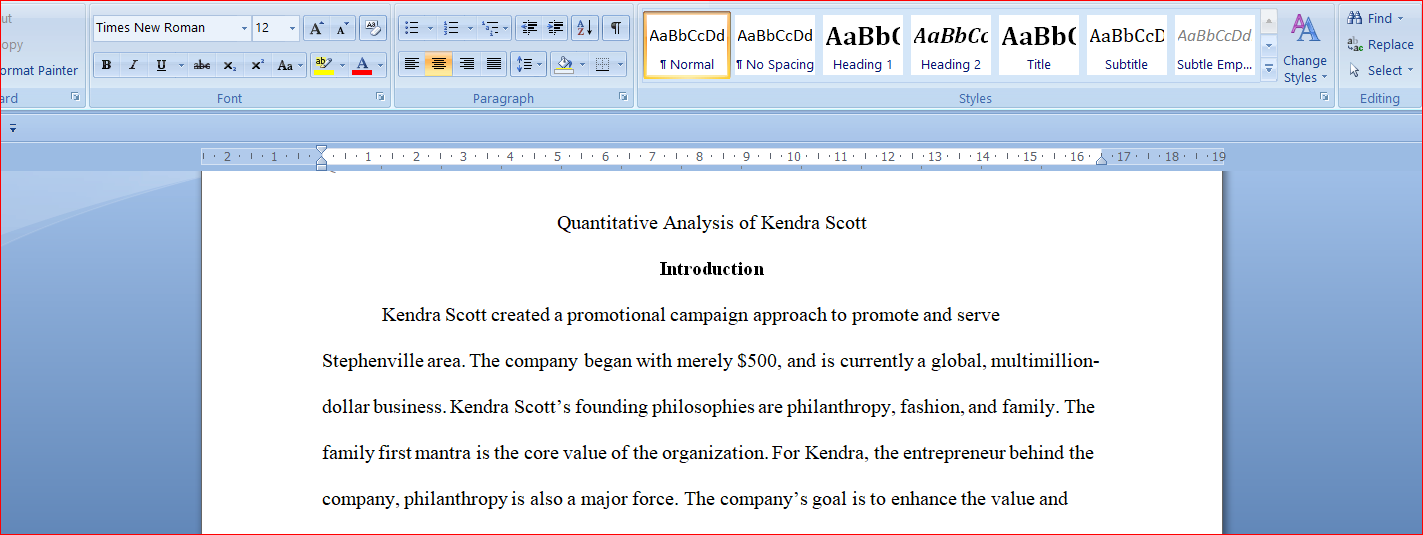1423x535 pixels.
Task: Click the first-line indent ruler marker
Action: coord(321,151)
